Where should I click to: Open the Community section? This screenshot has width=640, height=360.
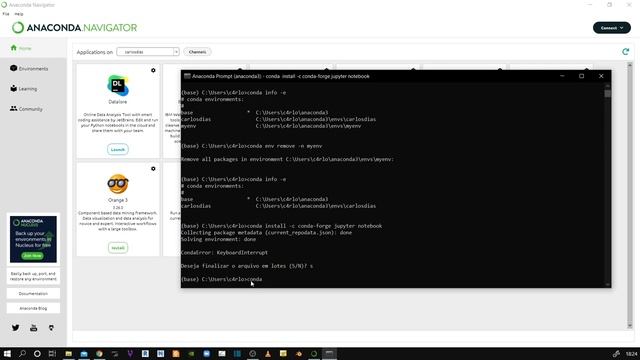tap(26, 109)
